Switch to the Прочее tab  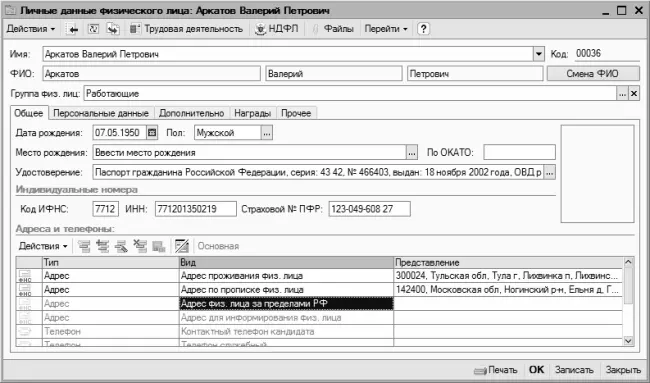click(296, 113)
